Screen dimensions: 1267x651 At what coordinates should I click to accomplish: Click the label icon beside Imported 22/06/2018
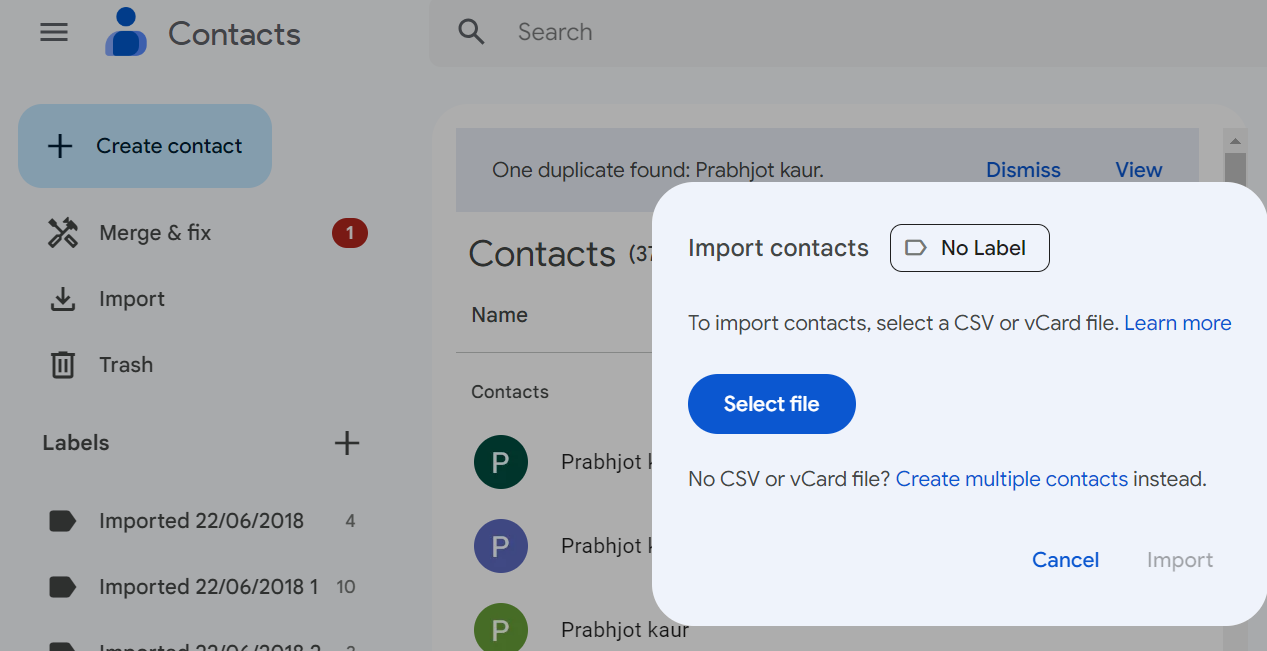pyautogui.click(x=63, y=521)
